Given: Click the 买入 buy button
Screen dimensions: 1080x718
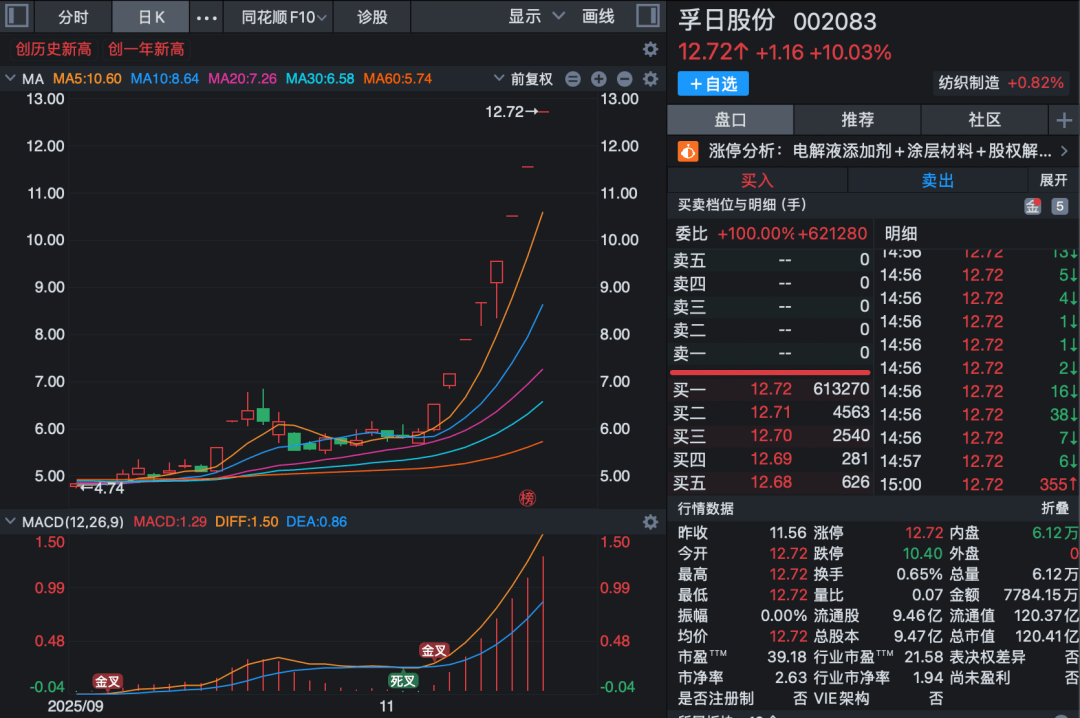Looking at the screenshot, I should (757, 181).
